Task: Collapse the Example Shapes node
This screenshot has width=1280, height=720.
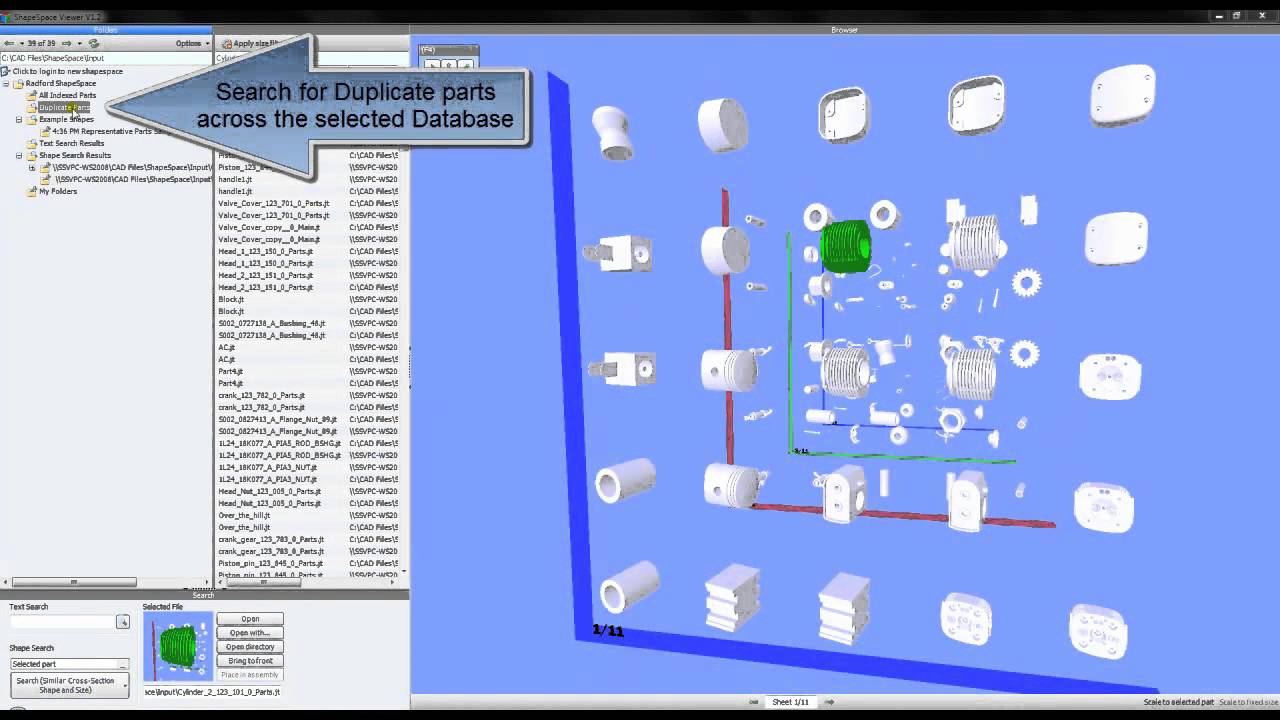Action: coord(18,119)
